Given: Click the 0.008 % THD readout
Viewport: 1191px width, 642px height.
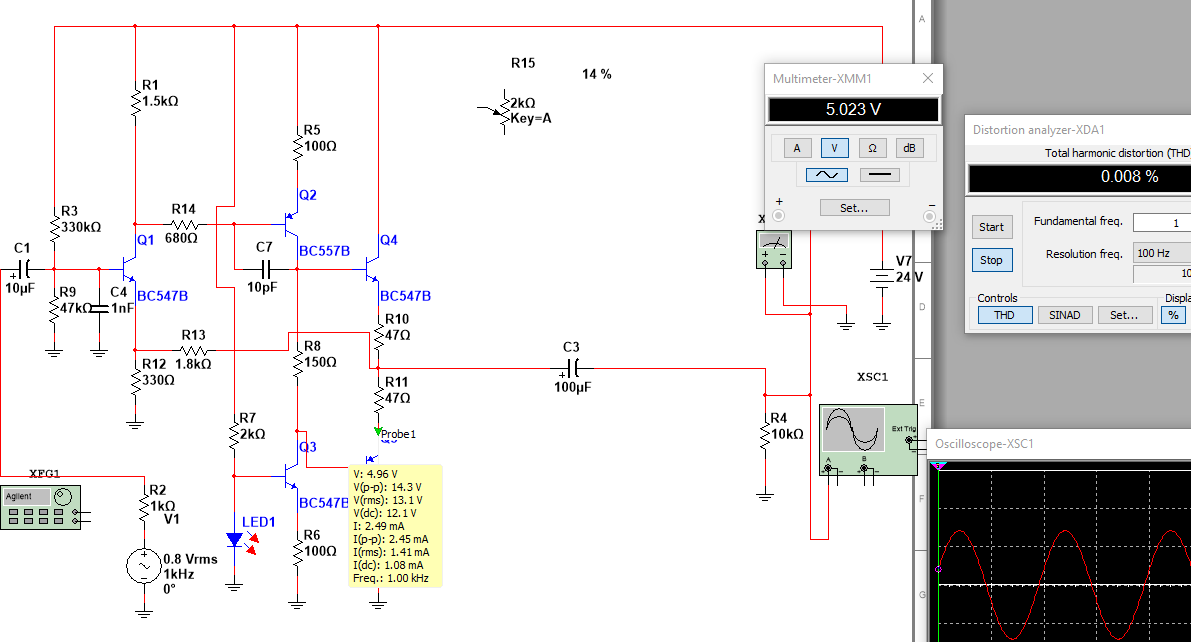Looking at the screenshot, I should [1129, 176].
